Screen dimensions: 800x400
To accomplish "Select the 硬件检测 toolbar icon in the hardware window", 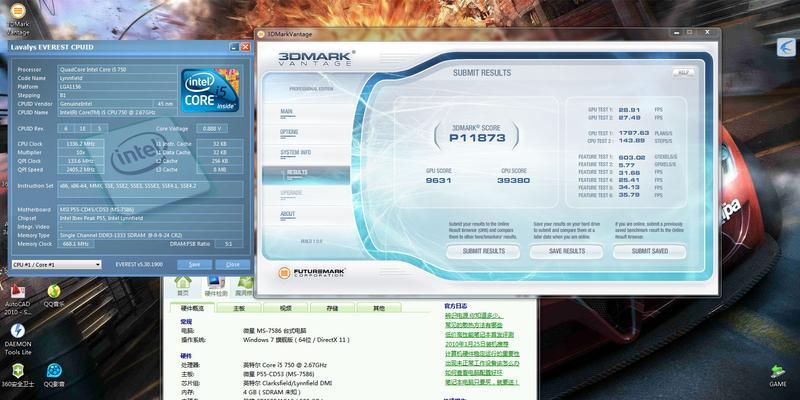I will [215, 286].
